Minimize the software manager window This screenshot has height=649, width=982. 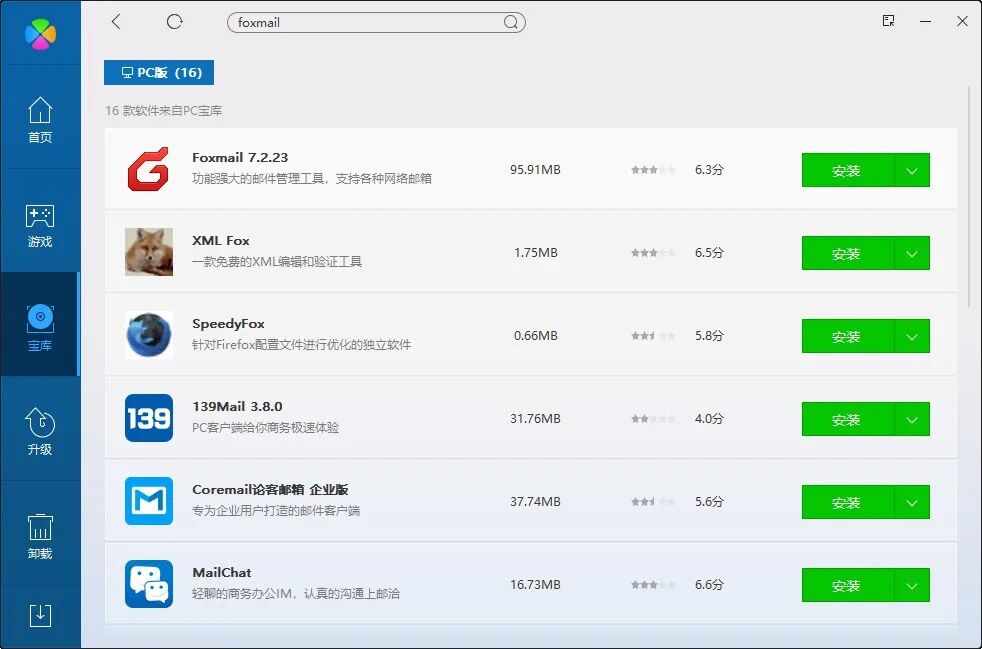[x=925, y=21]
